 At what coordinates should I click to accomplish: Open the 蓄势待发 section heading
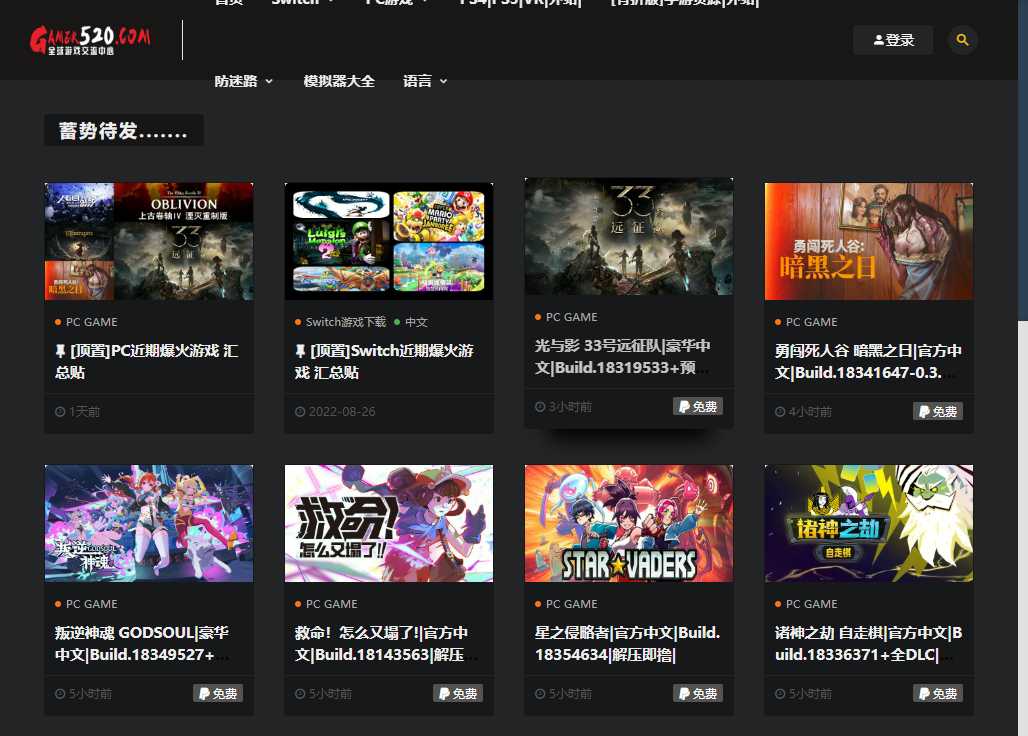point(124,130)
